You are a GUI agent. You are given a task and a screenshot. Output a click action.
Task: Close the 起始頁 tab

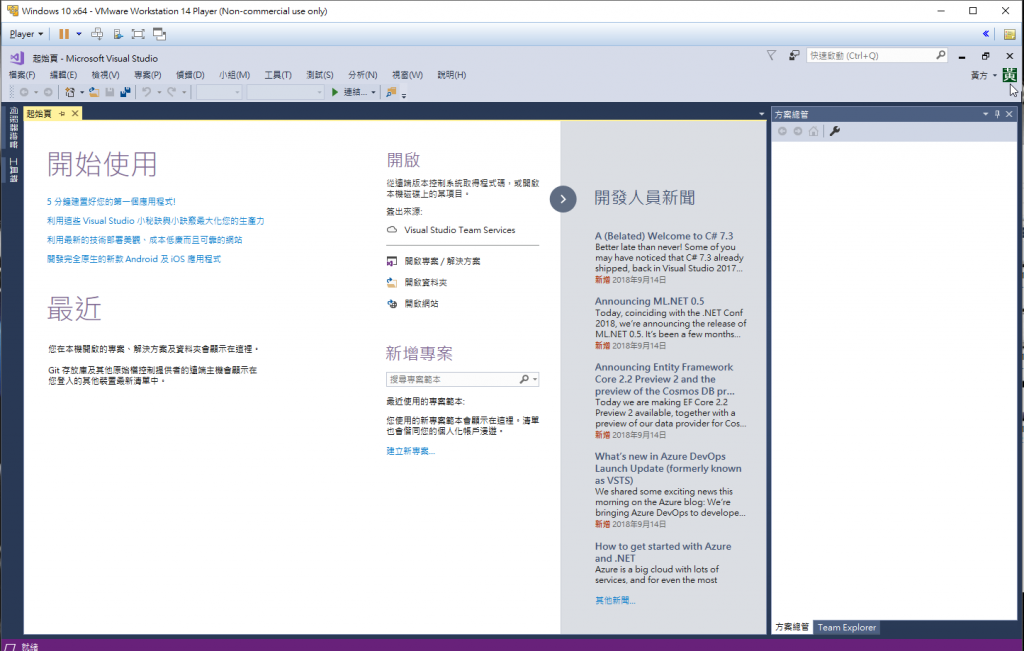pos(75,114)
